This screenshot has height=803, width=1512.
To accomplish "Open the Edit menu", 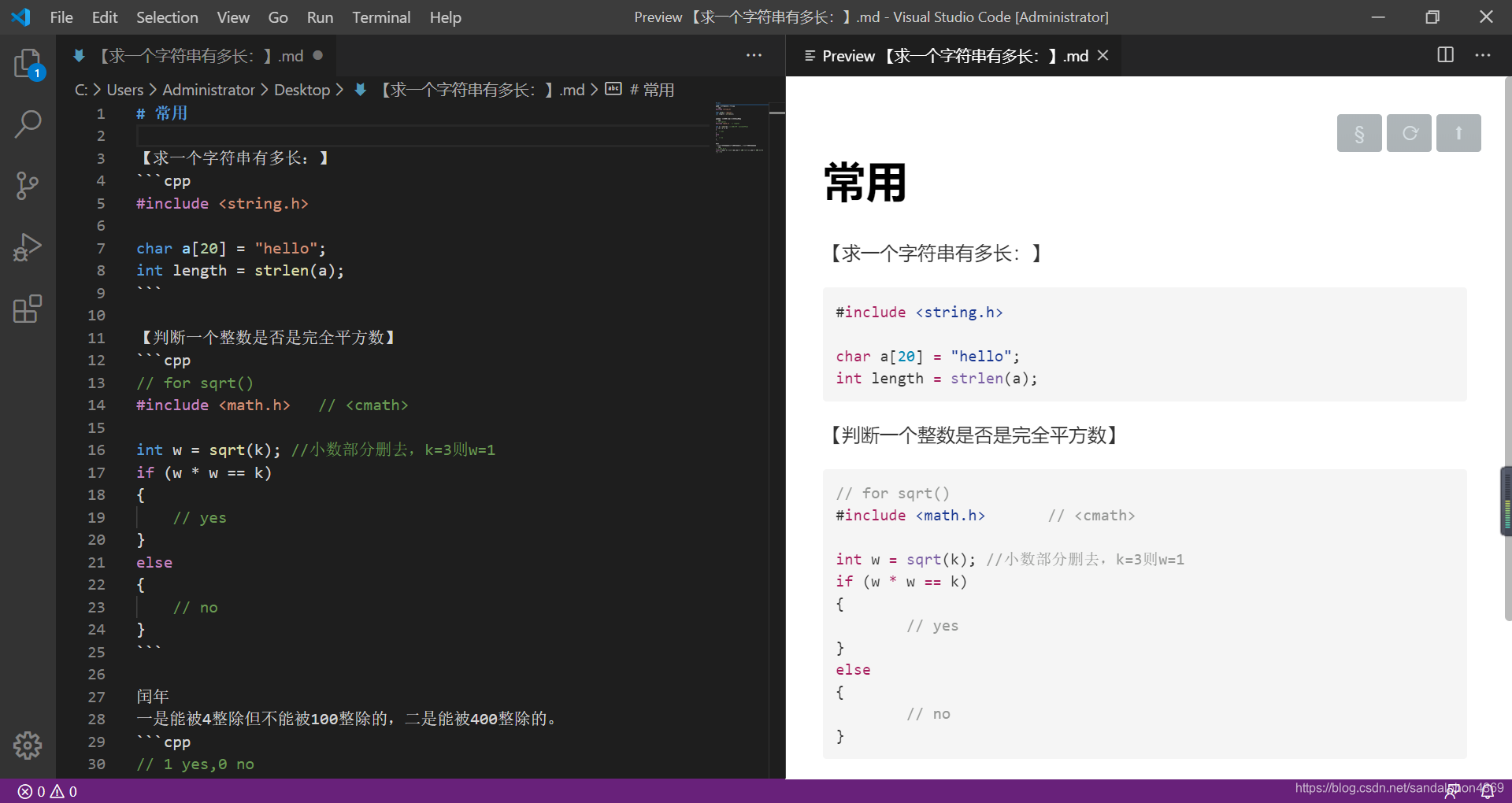I will point(104,17).
